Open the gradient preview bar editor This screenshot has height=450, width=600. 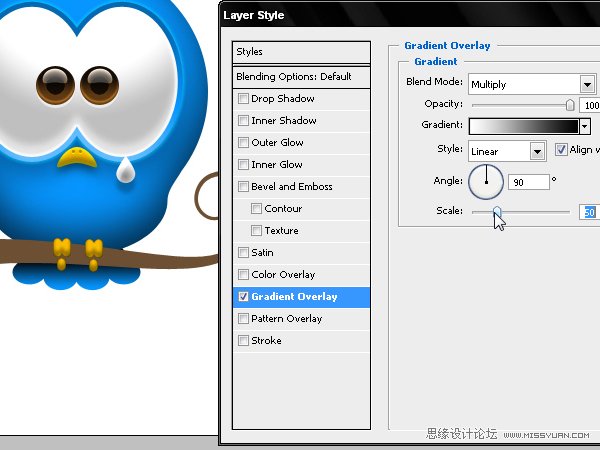pos(524,126)
